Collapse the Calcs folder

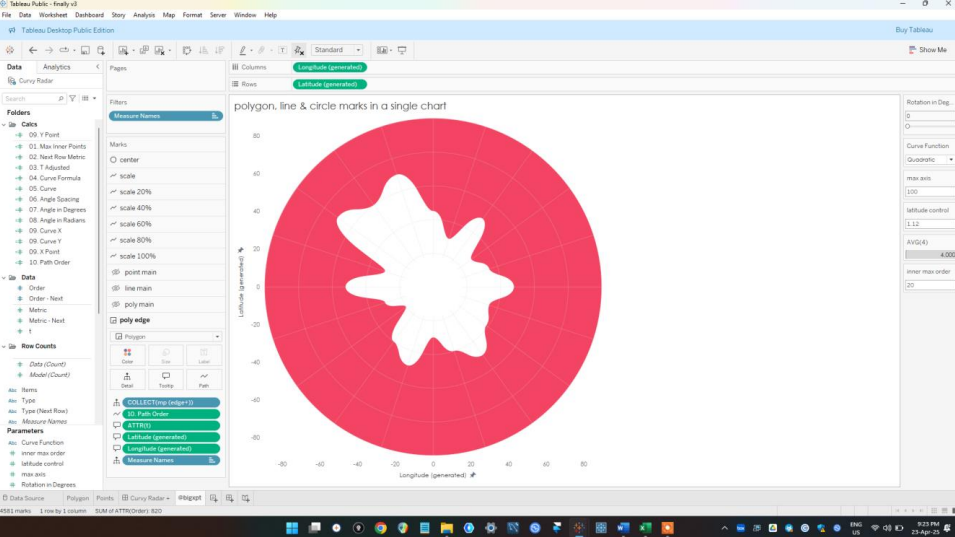click(x=4, y=124)
